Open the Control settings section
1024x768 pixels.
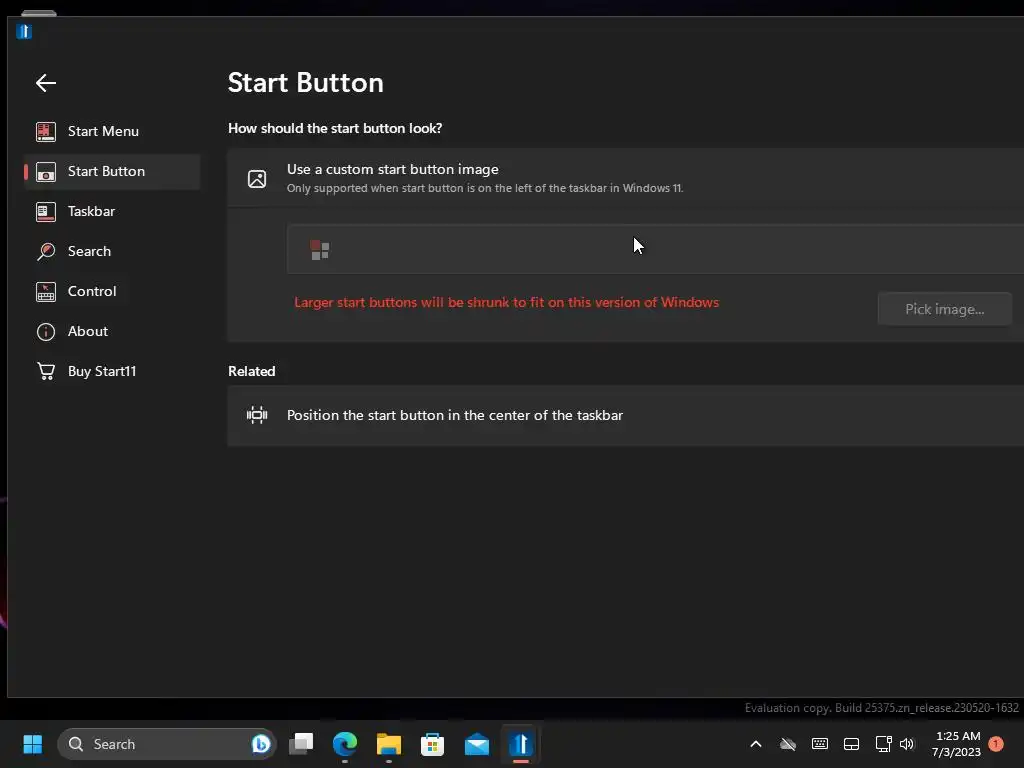112,291
